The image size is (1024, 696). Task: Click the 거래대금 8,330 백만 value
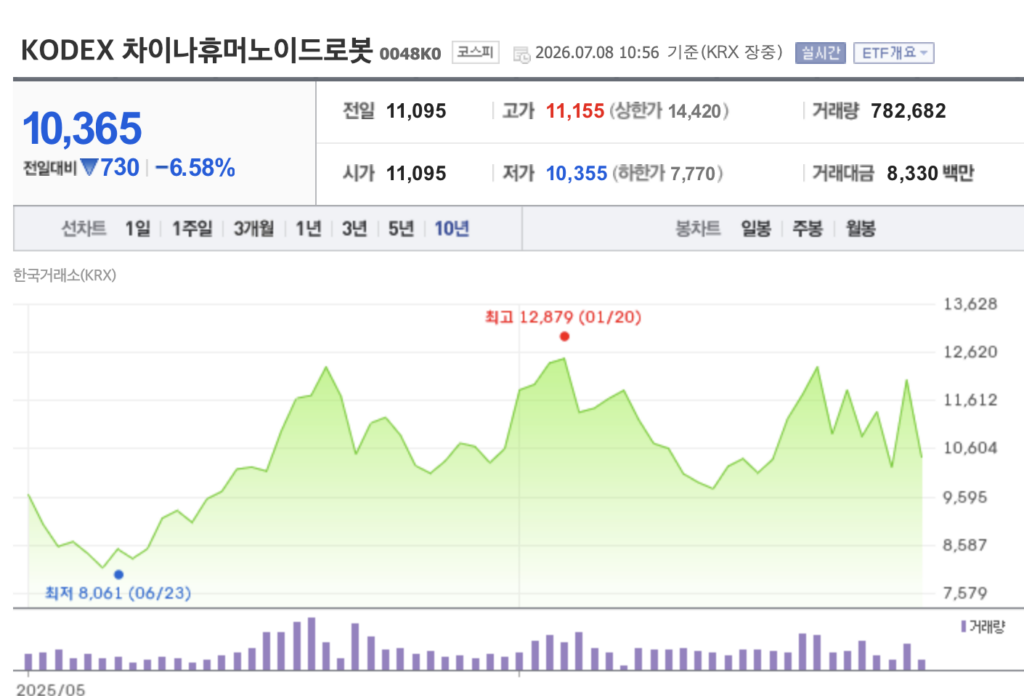930,173
